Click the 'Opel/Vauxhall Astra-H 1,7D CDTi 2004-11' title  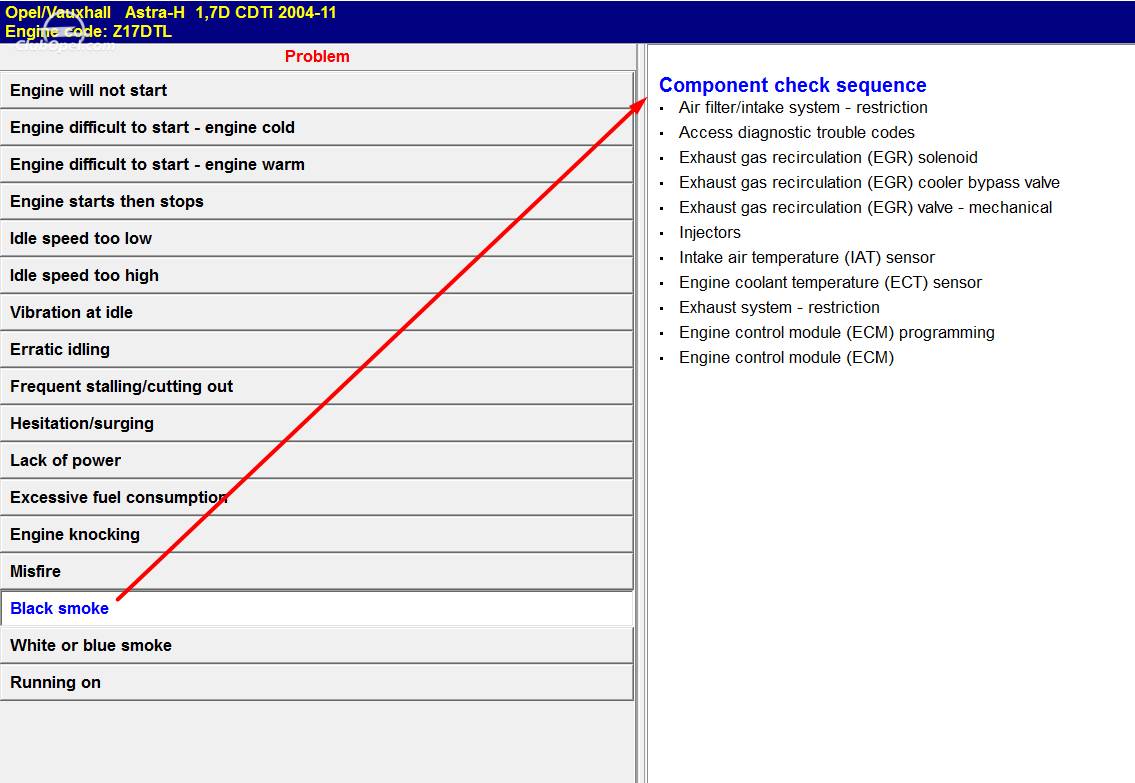171,12
